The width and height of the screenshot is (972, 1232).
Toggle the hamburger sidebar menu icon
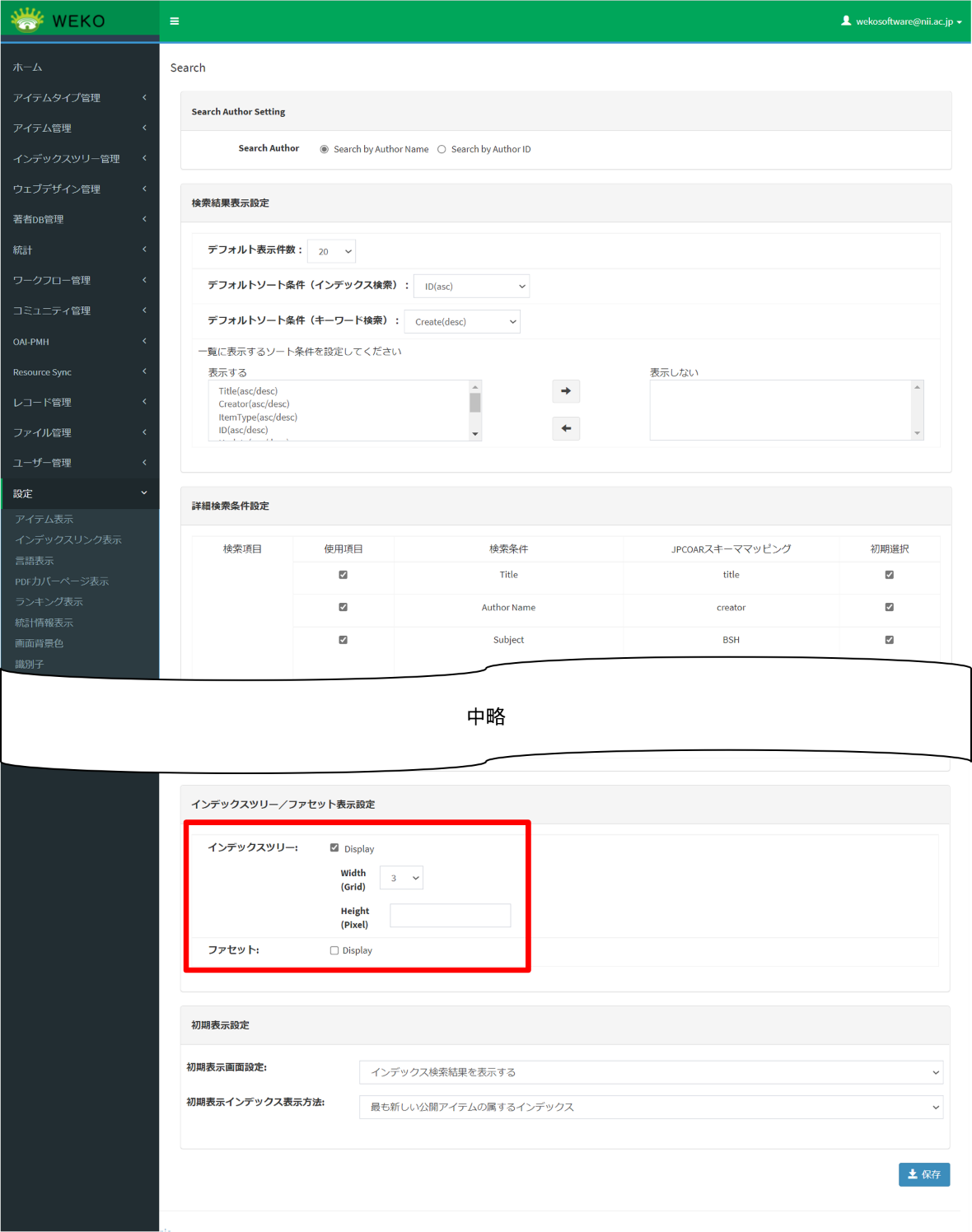point(175,21)
